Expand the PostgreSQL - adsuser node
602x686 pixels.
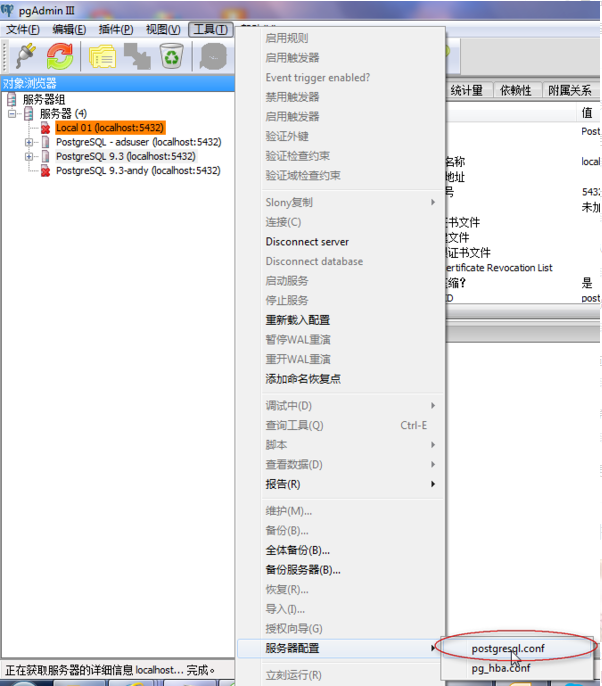[29, 142]
